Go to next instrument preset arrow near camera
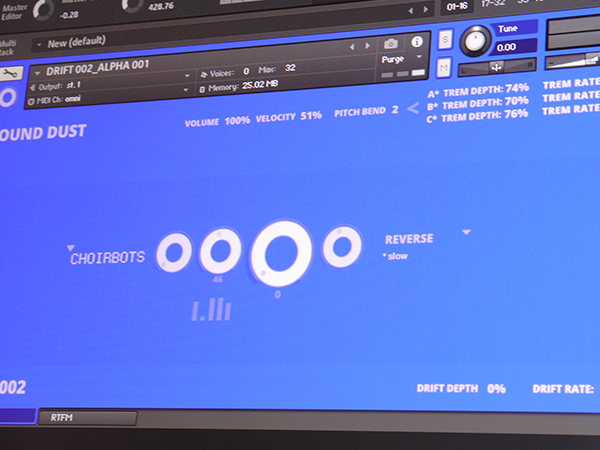The width and height of the screenshot is (600, 450). click(367, 46)
